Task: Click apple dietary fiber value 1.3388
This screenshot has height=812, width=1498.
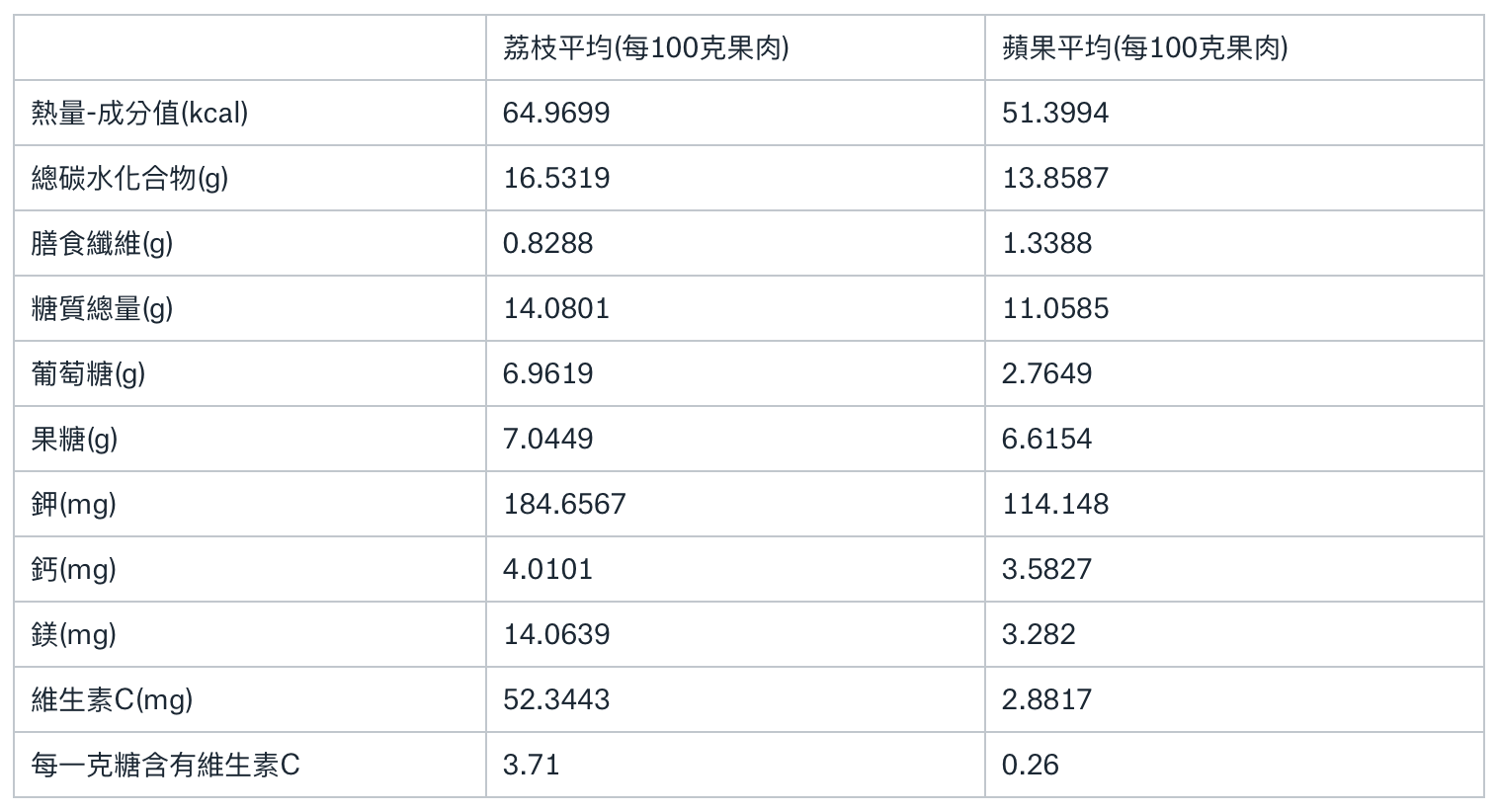Action: 1047,243
